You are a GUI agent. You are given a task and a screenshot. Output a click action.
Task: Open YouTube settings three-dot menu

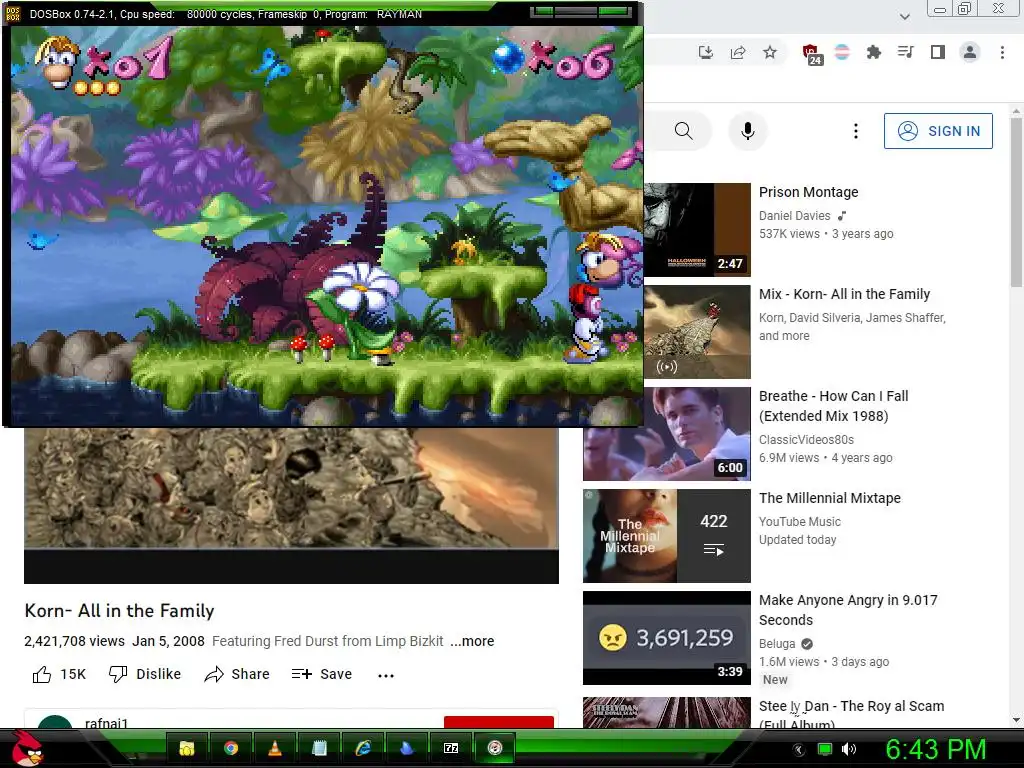(856, 131)
